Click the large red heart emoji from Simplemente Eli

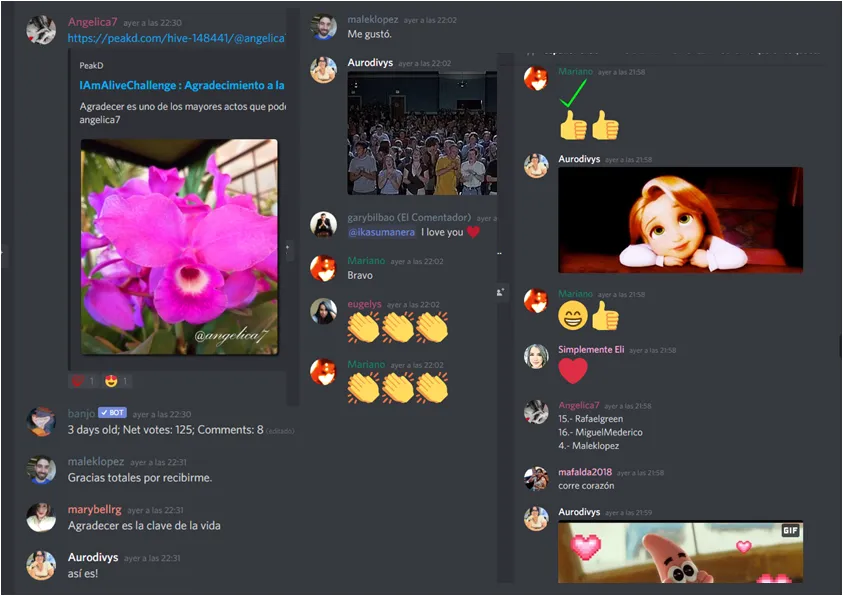coord(573,371)
